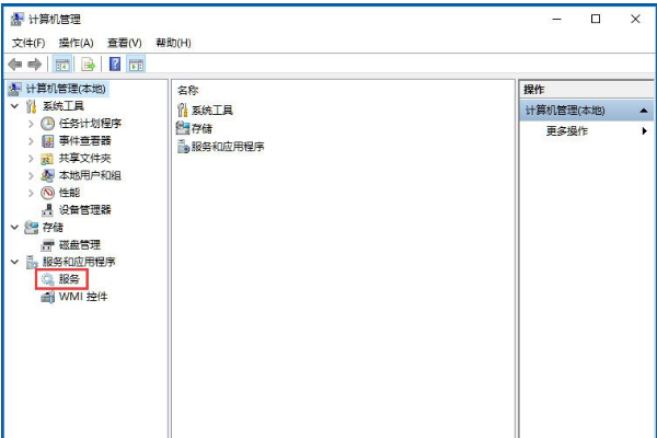This screenshot has width=657, height=438.
Task: Open 更多操作 submenu arrow
Action: pyautogui.click(x=644, y=131)
